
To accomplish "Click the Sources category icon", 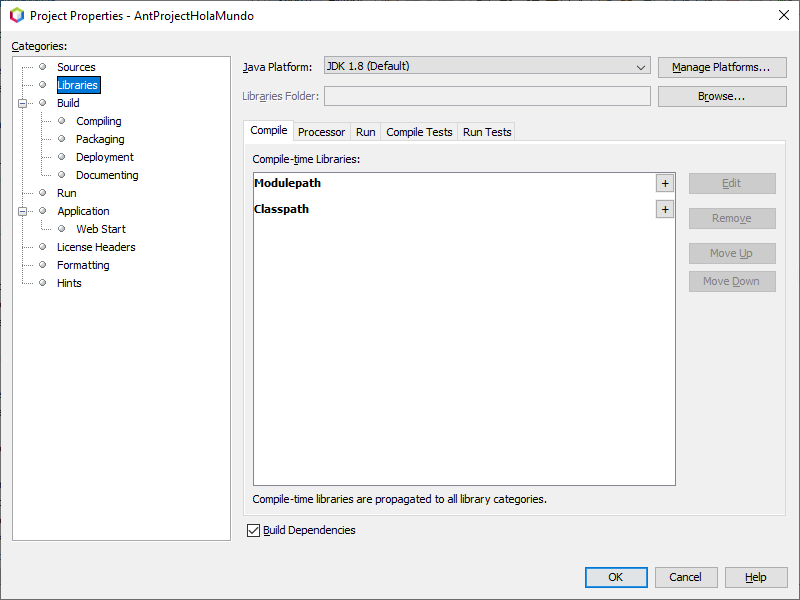I will tap(42, 67).
